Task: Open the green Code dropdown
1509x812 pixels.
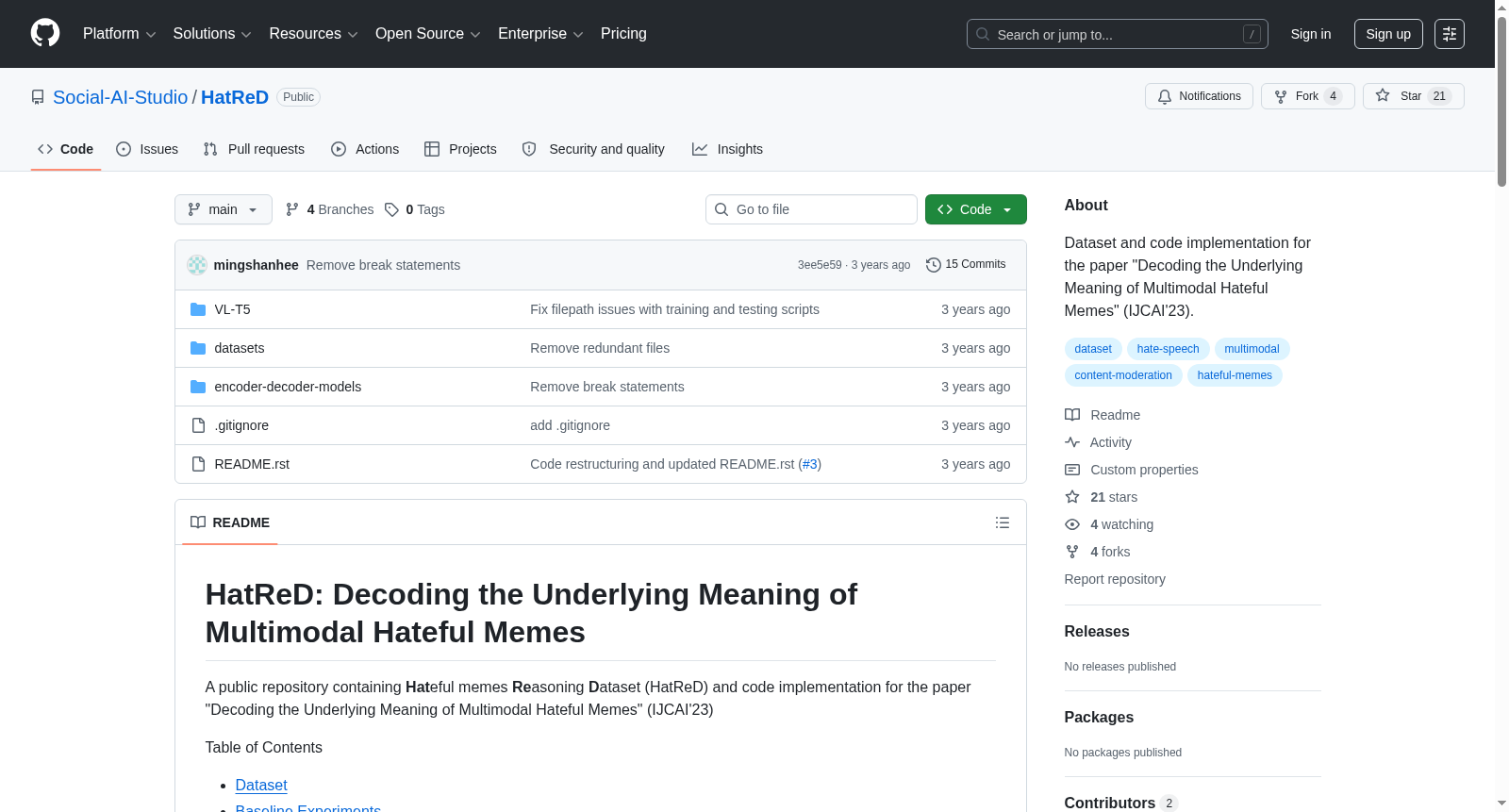Action: point(975,209)
